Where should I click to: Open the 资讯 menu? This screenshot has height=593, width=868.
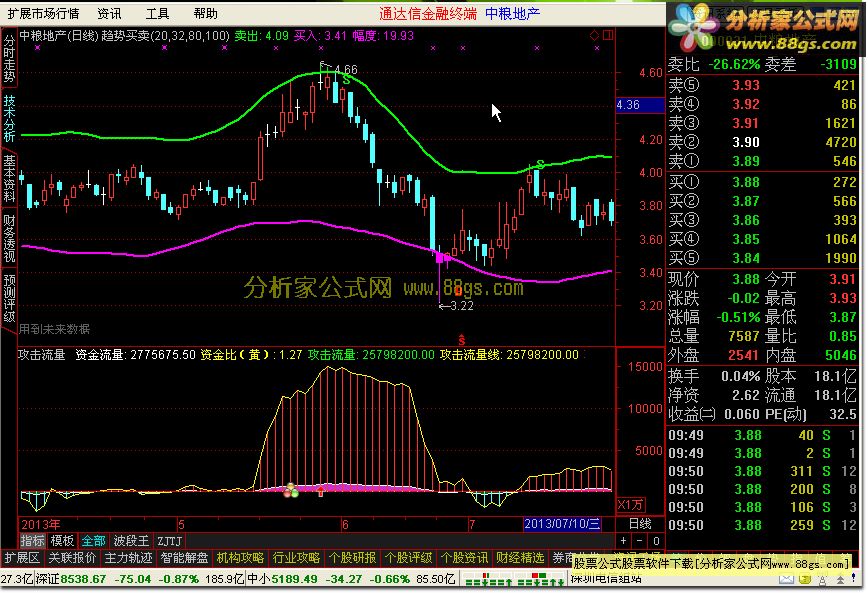pos(109,13)
